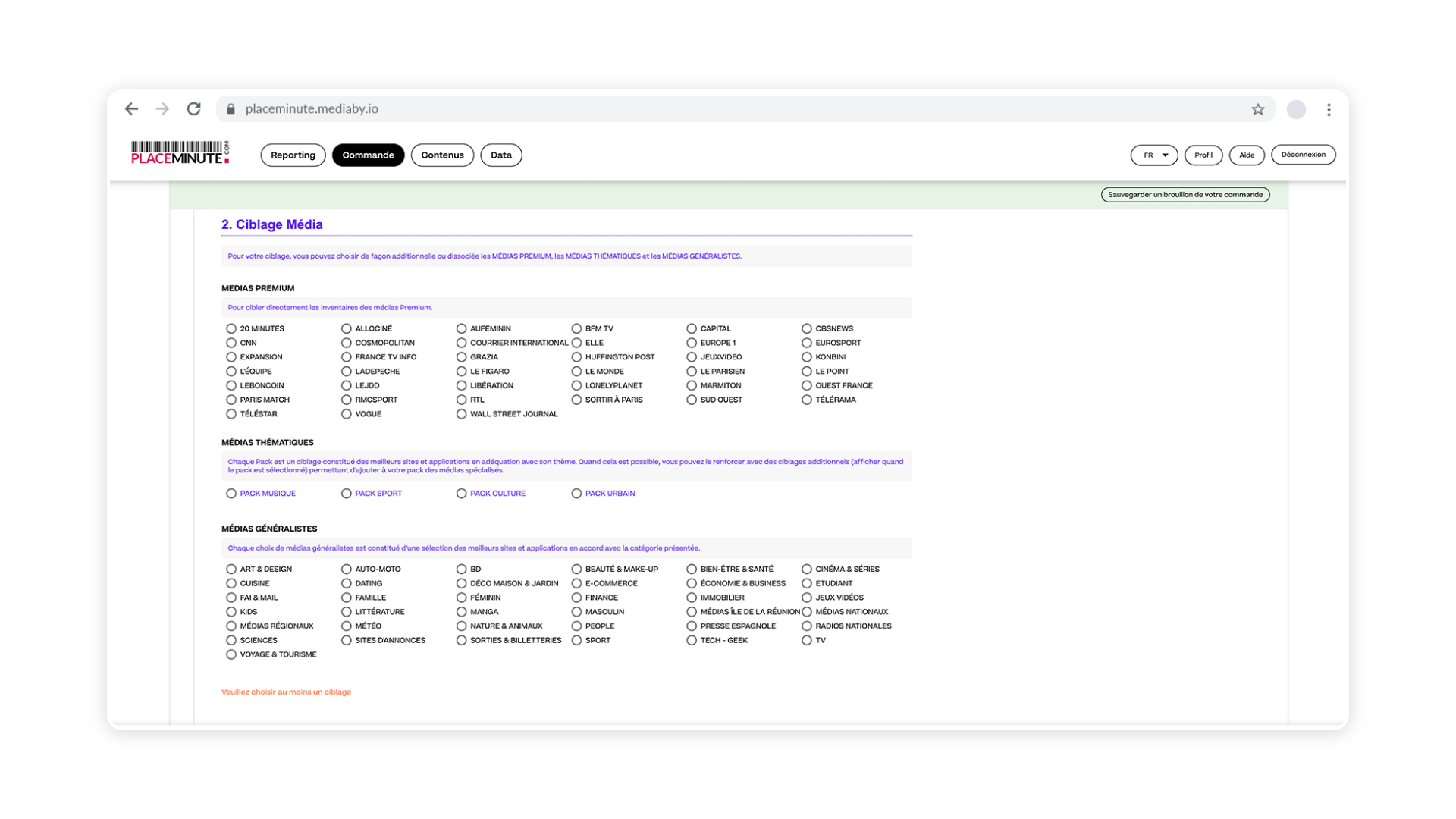The height and width of the screenshot is (819, 1456).
Task: Expand the FR language dropdown
Action: click(x=1154, y=155)
